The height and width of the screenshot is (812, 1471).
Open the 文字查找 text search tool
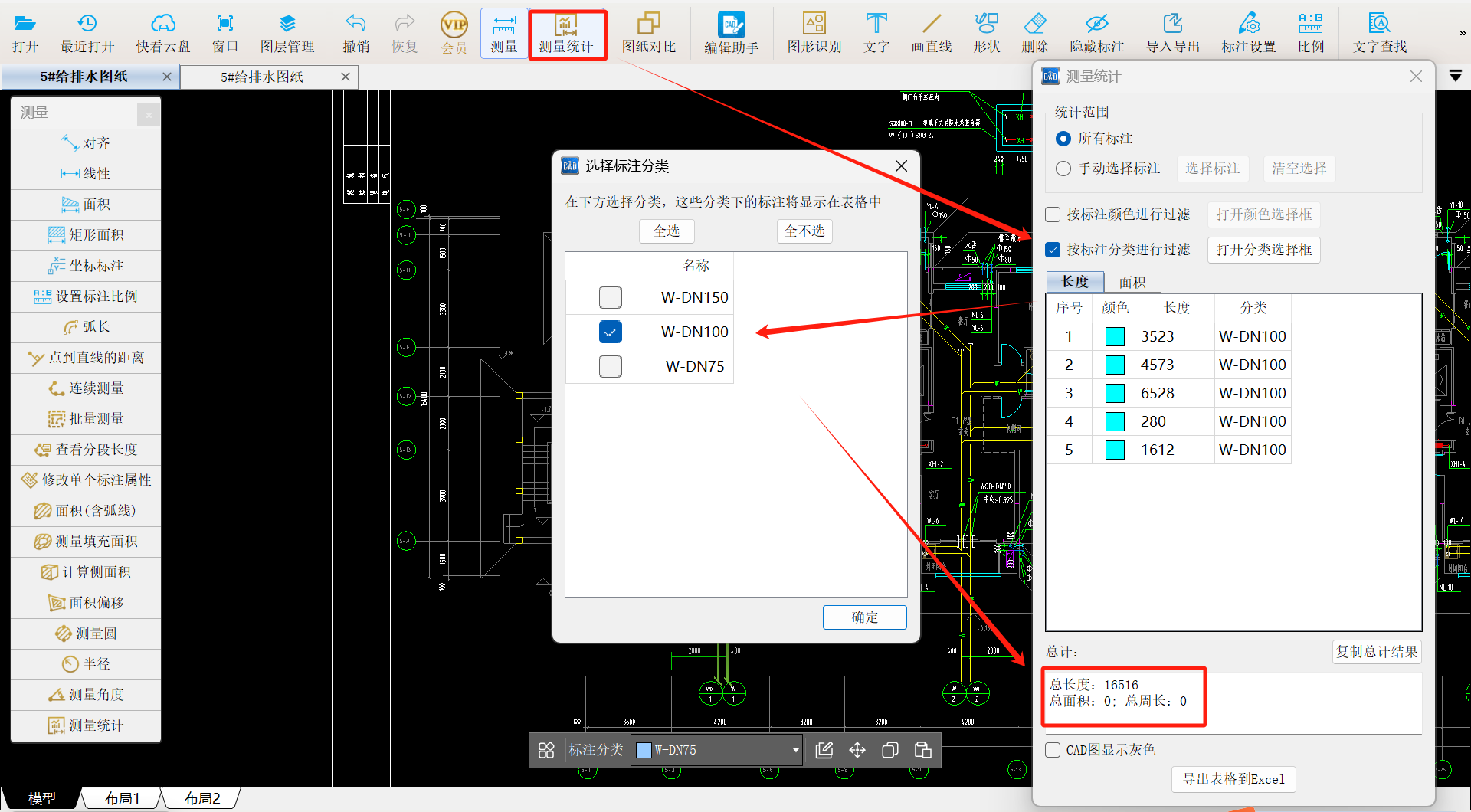point(1379,34)
